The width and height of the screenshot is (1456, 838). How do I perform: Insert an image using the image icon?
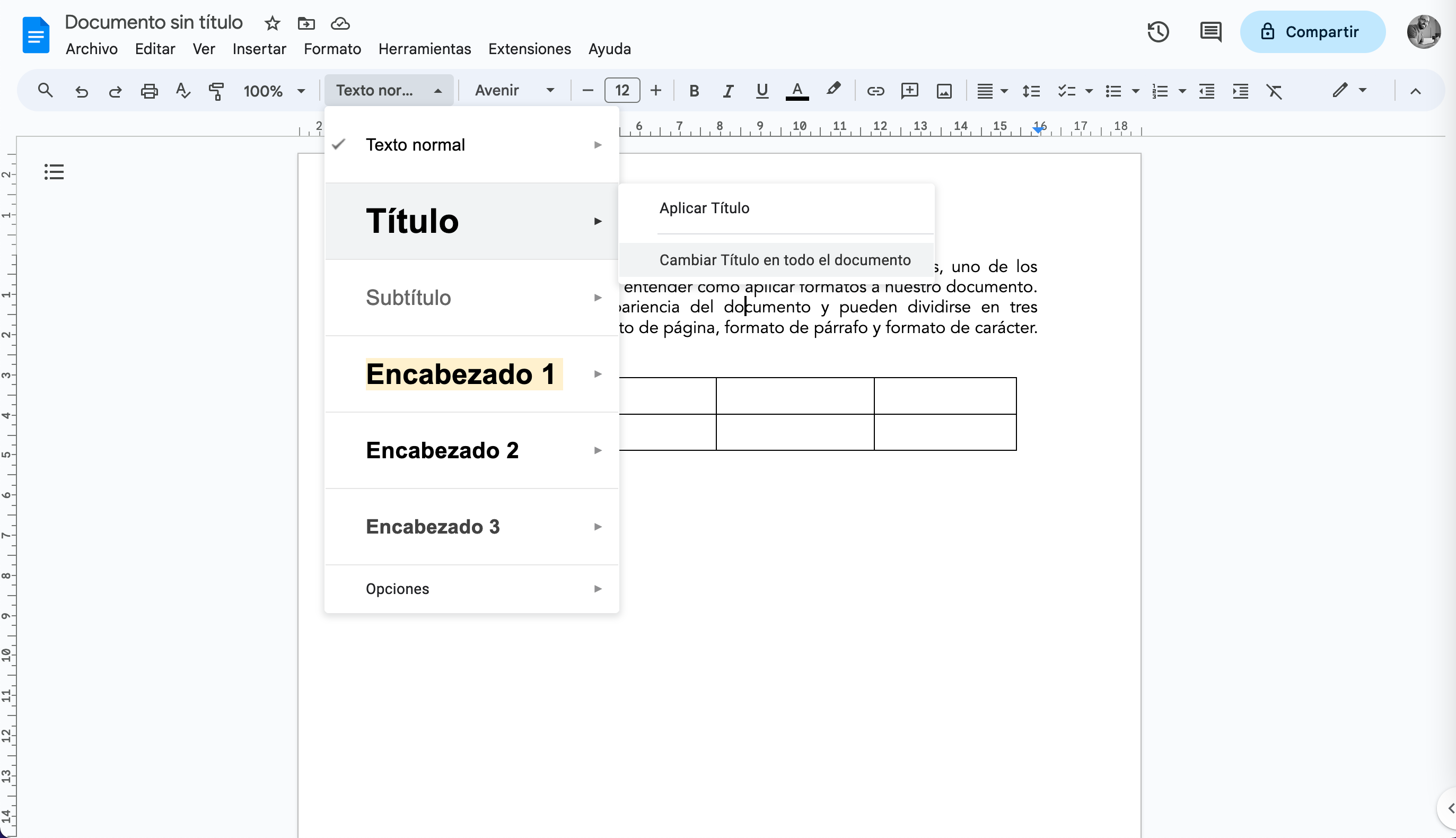944,91
